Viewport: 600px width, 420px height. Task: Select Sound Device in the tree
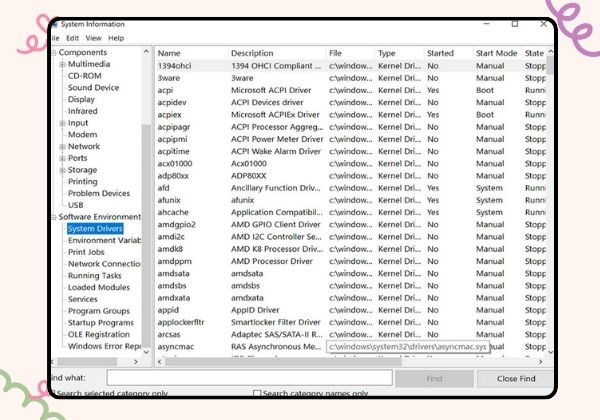[93, 88]
